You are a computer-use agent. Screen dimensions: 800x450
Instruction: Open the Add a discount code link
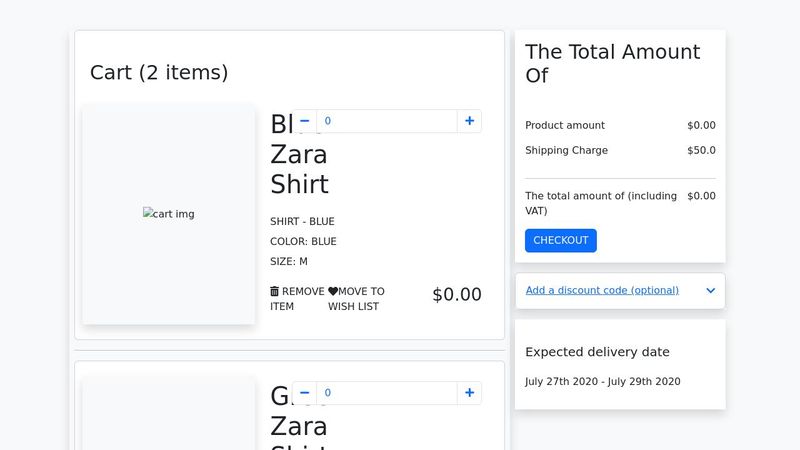[602, 291]
